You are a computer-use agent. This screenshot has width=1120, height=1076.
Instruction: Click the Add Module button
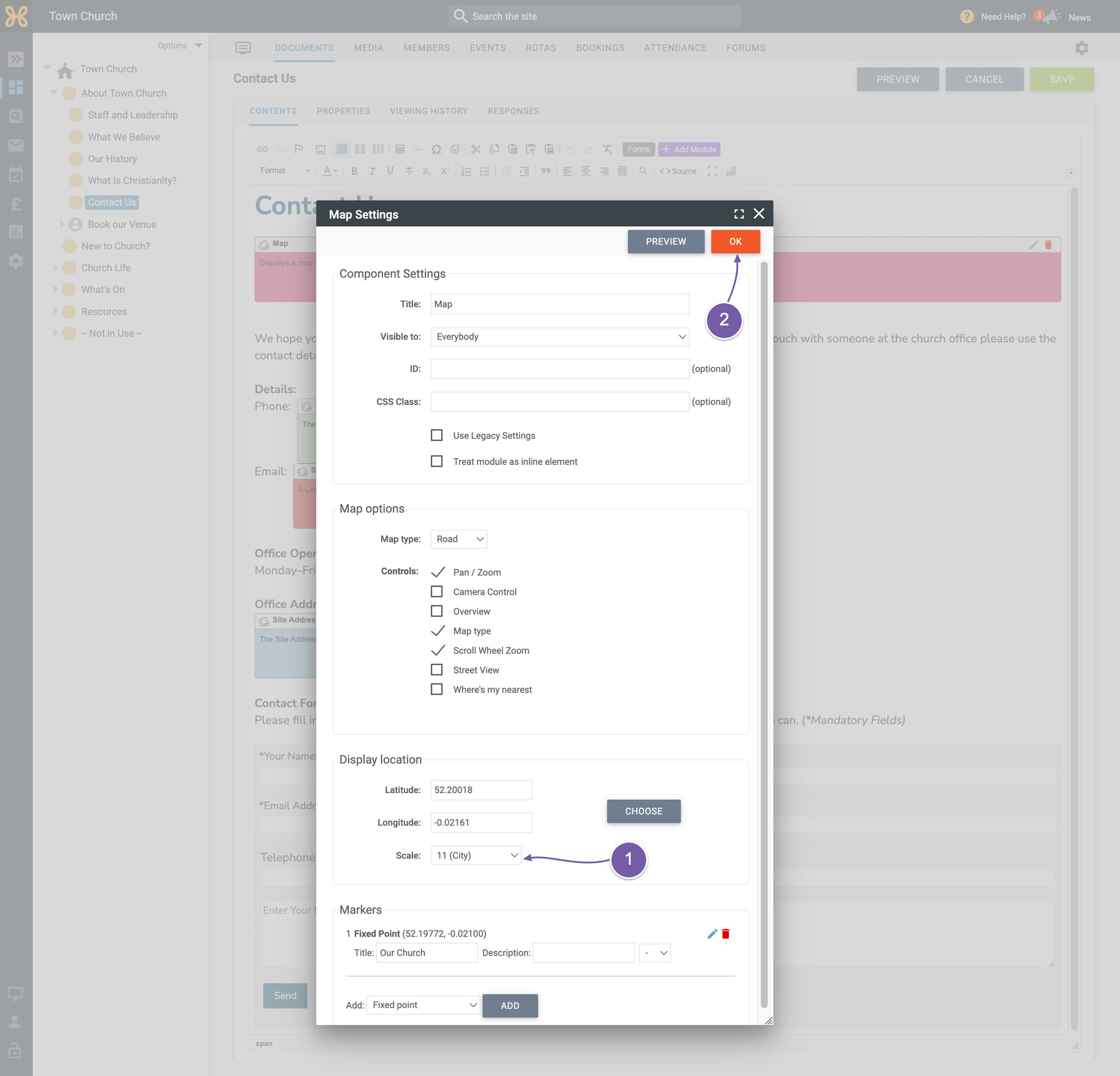[x=689, y=149]
